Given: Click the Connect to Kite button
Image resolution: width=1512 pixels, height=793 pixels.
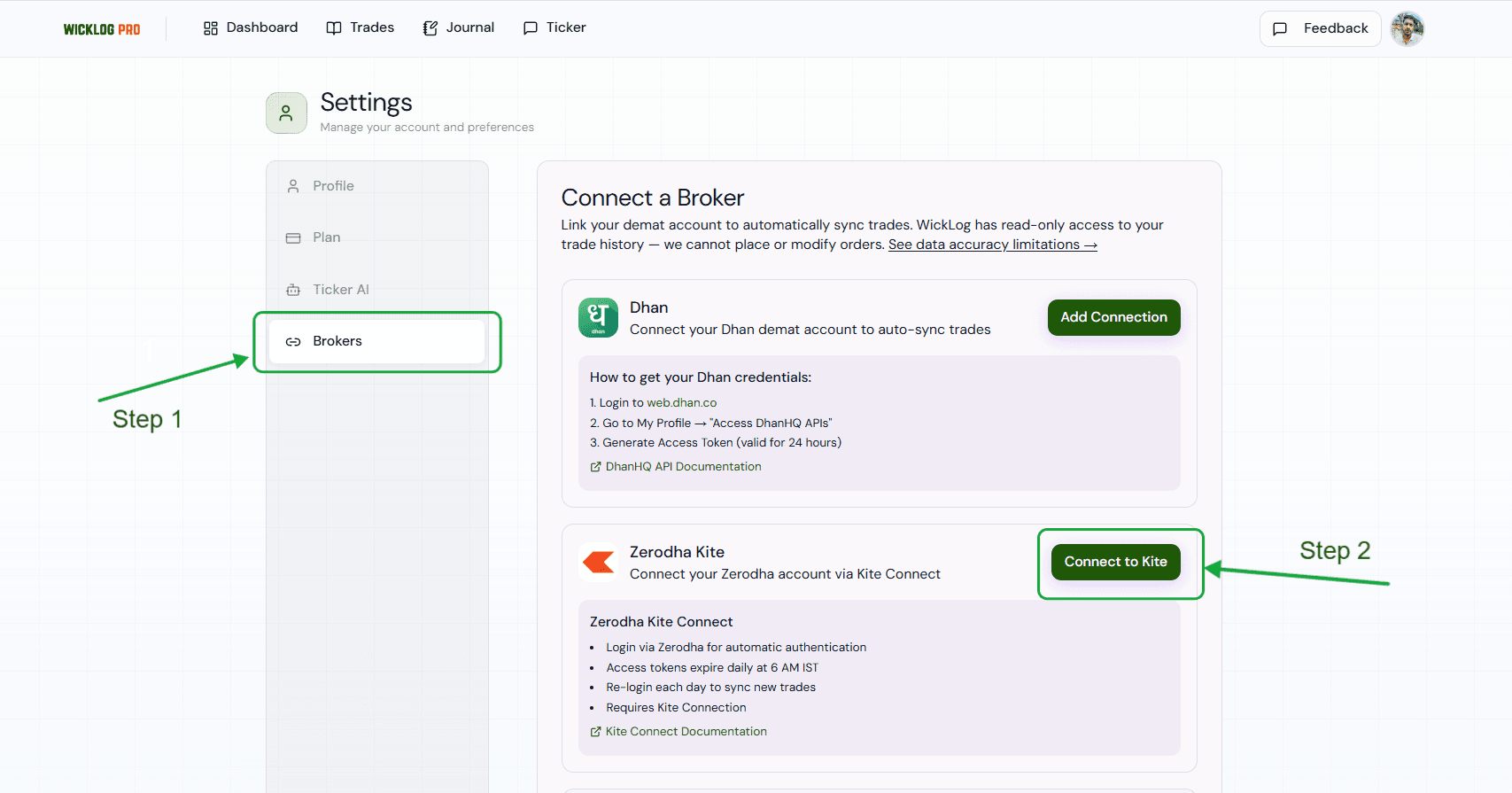Looking at the screenshot, I should [x=1115, y=562].
